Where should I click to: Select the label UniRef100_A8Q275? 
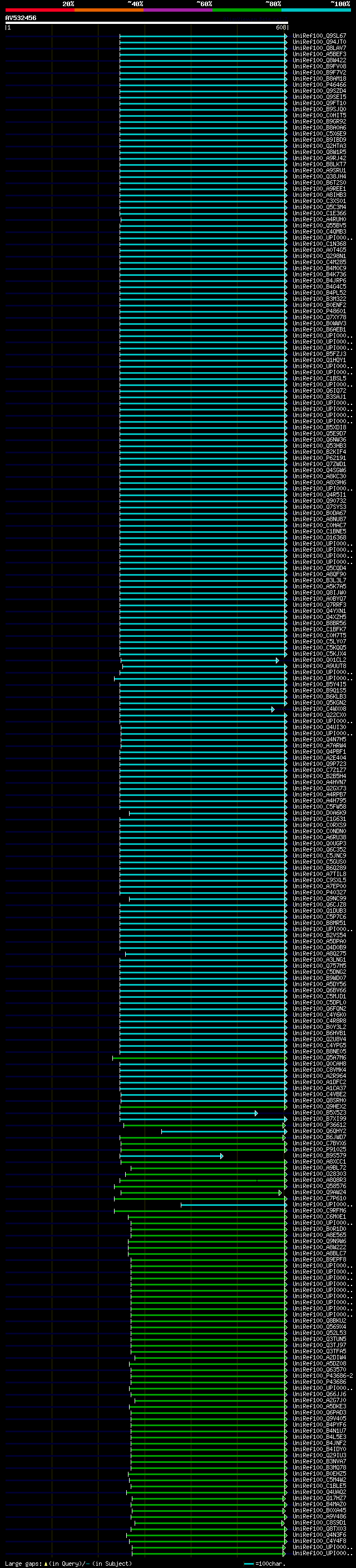pyautogui.click(x=319, y=954)
